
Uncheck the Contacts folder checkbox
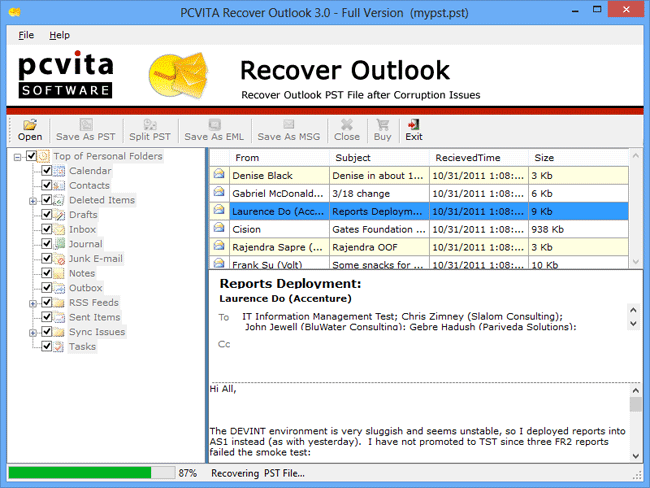pyautogui.click(x=46, y=185)
